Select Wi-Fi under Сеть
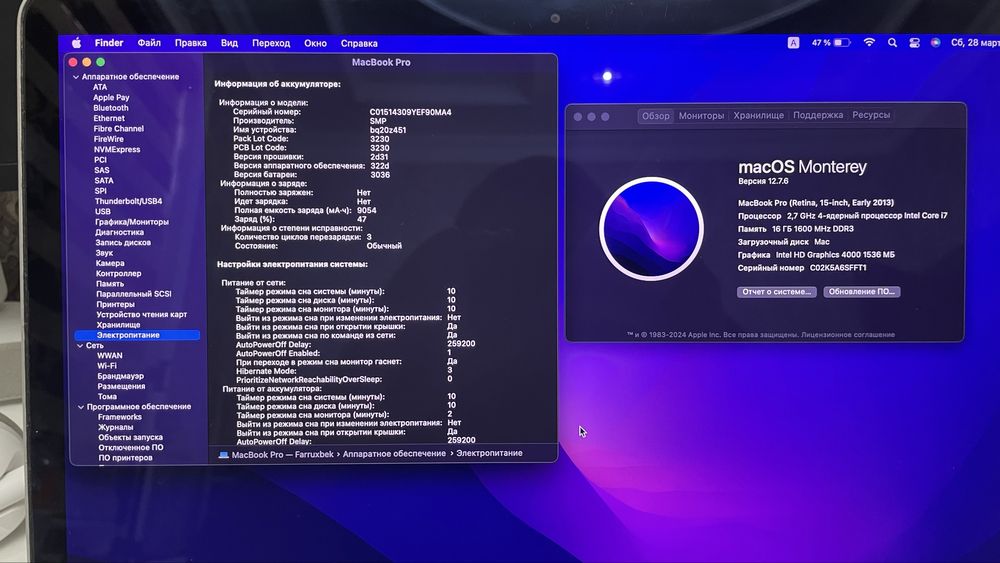Screen dimensions: 1000x563 point(107,366)
